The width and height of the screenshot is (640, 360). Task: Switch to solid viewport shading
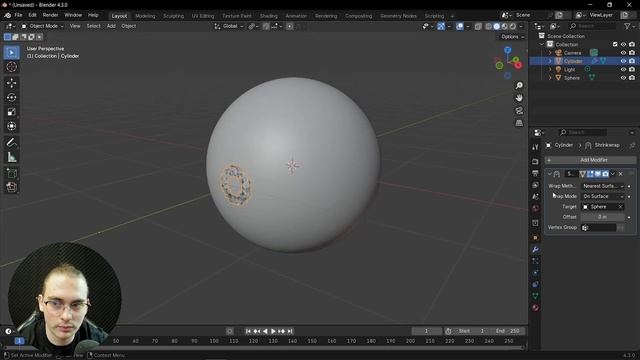tap(496, 26)
